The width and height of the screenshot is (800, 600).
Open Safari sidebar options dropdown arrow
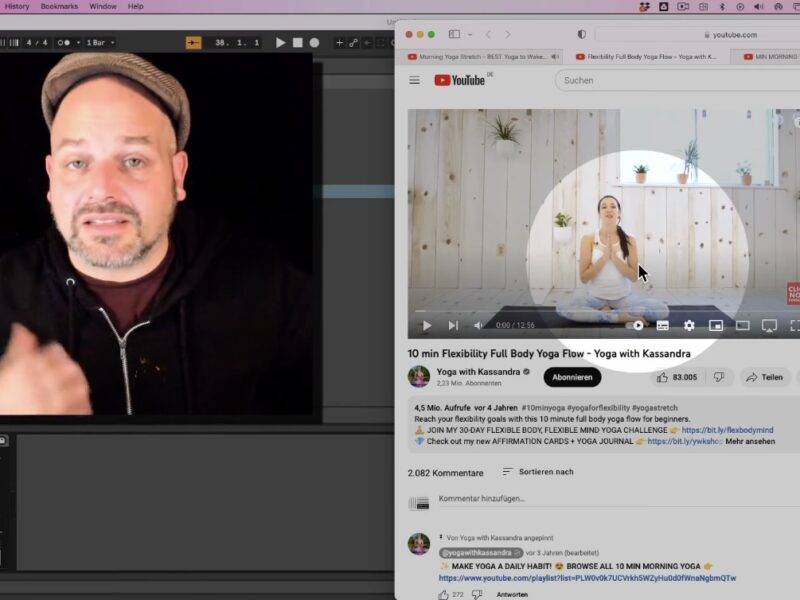pyautogui.click(x=468, y=34)
